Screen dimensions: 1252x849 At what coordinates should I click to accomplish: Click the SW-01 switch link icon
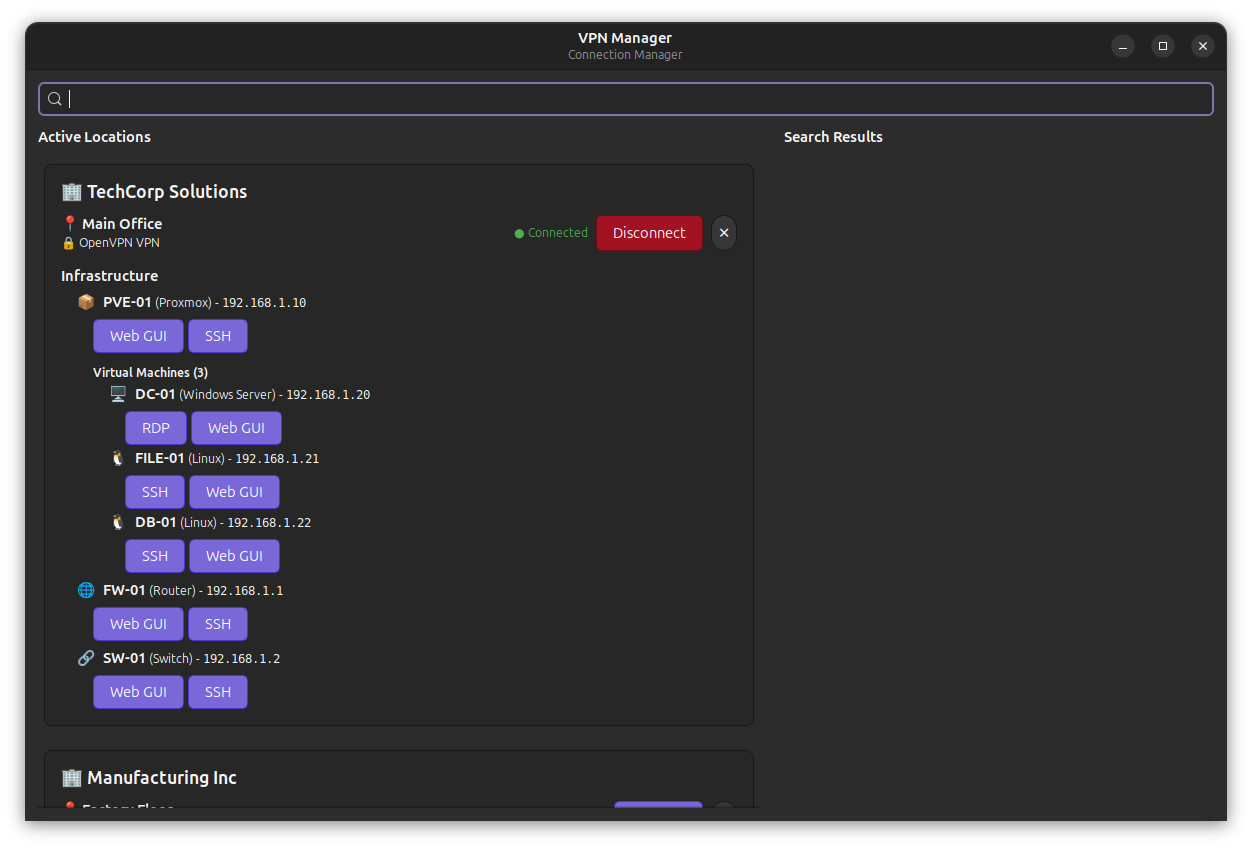click(86, 658)
